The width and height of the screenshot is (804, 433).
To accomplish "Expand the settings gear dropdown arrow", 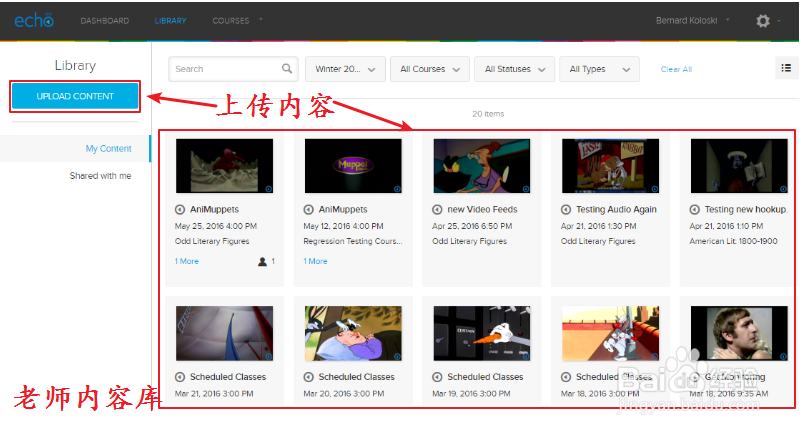I will click(x=779, y=21).
